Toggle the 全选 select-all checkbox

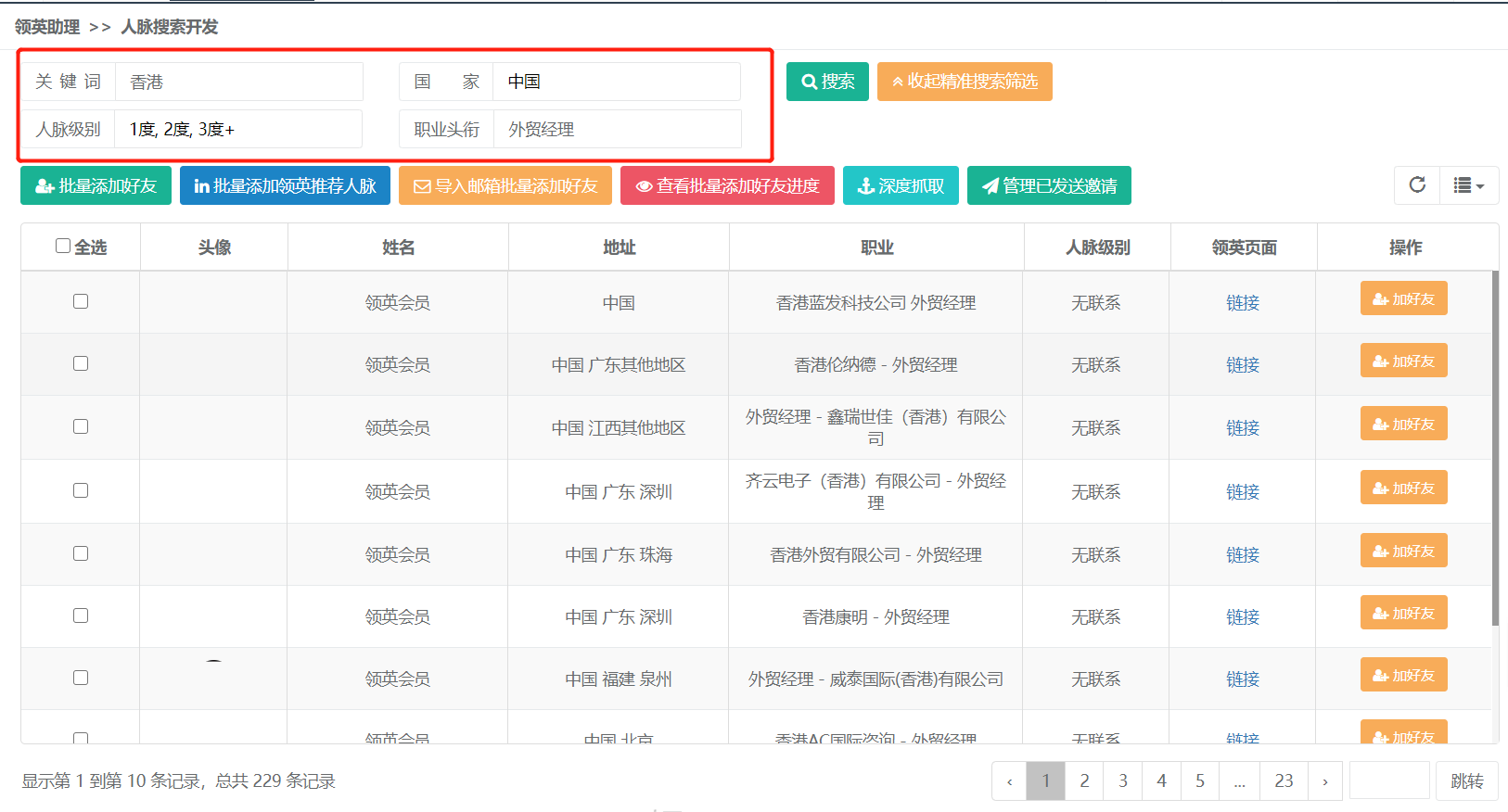pos(63,246)
